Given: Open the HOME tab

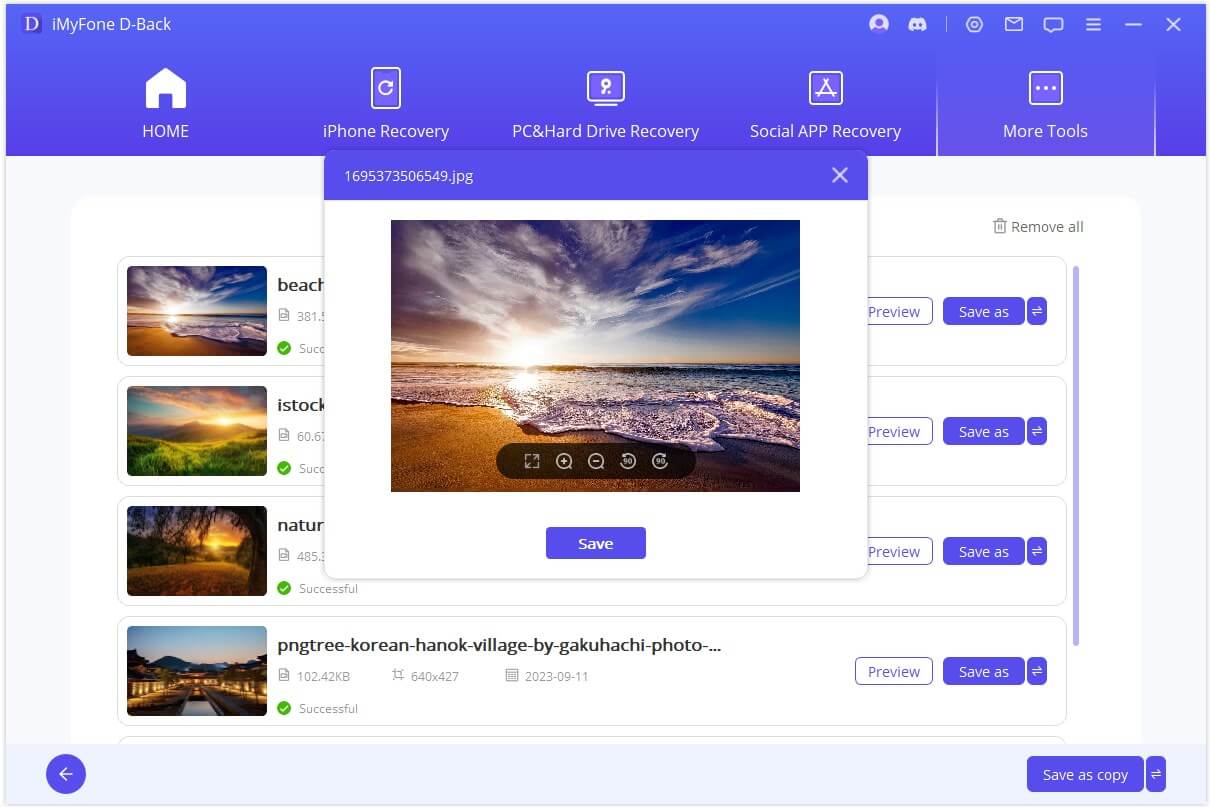Looking at the screenshot, I should tap(166, 103).
